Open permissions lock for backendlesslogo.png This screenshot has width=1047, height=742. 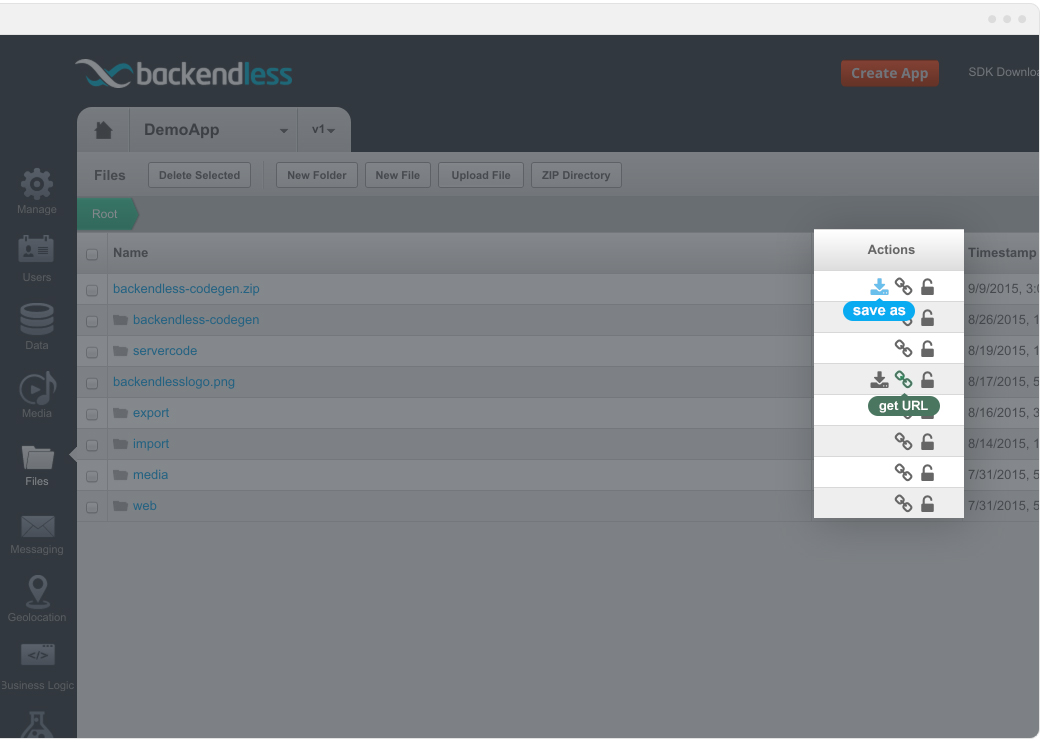[x=927, y=379]
